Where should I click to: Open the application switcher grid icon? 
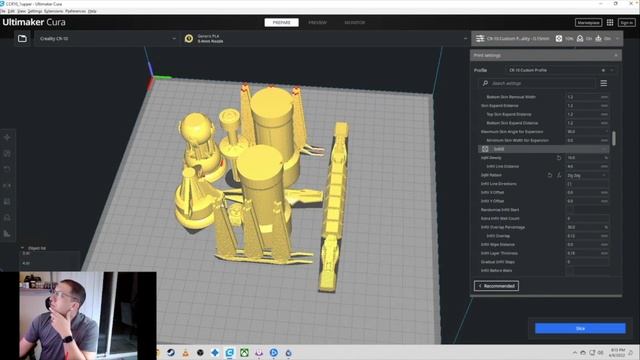click(610, 22)
